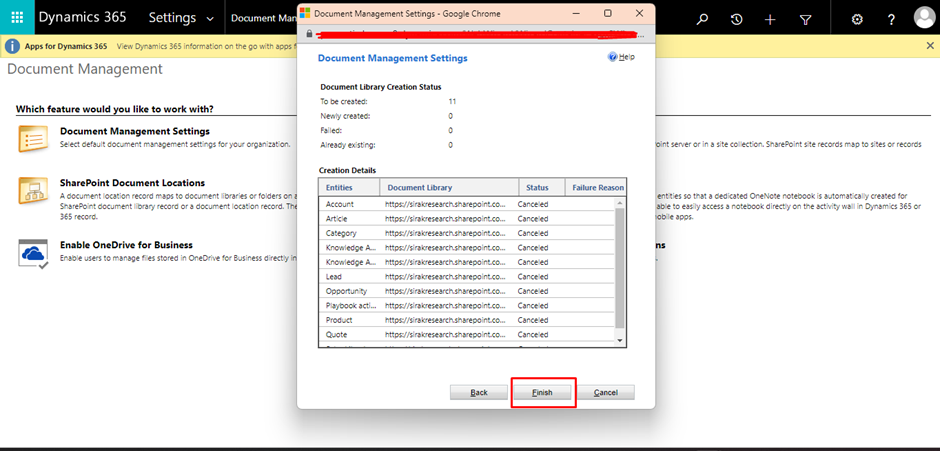This screenshot has height=451, width=940.
Task: Click the Finish button
Action: [542, 392]
